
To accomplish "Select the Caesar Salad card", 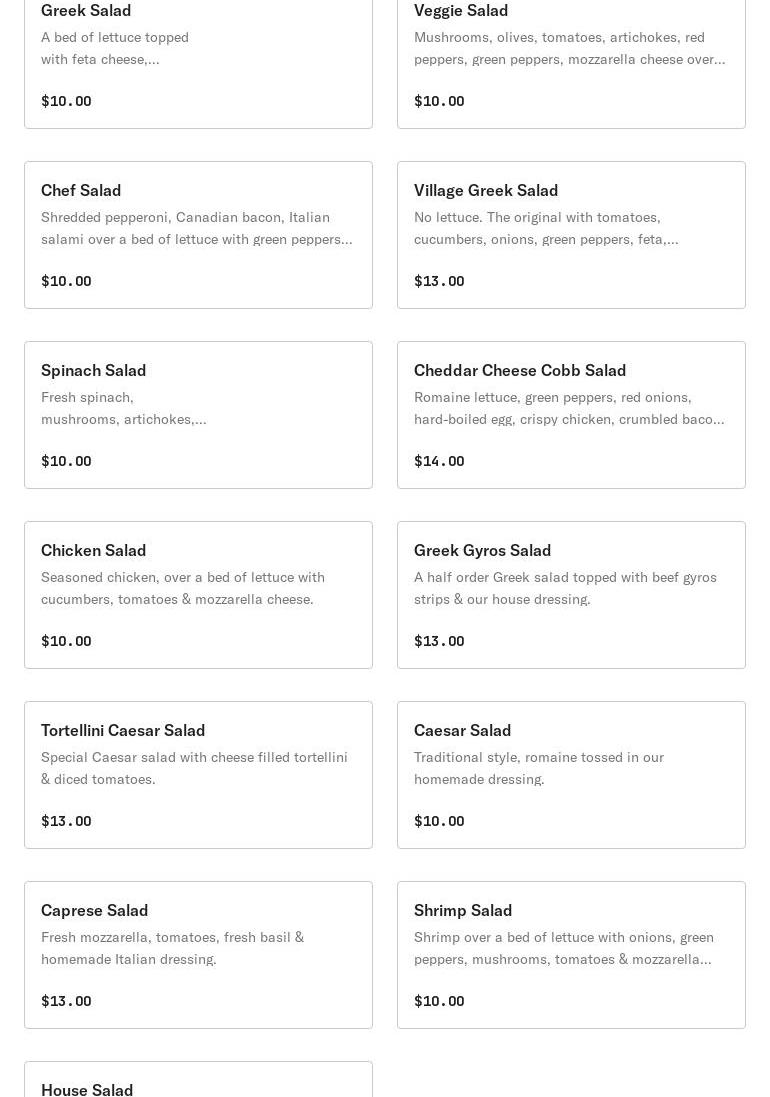I will pyautogui.click(x=571, y=775).
